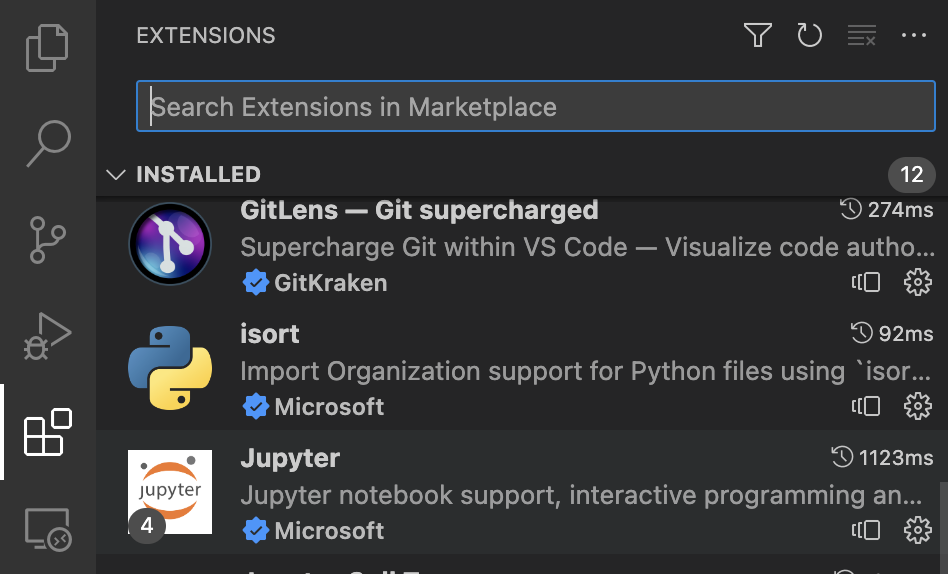948x574 pixels.
Task: Click the filter extensions funnel icon
Action: click(758, 36)
